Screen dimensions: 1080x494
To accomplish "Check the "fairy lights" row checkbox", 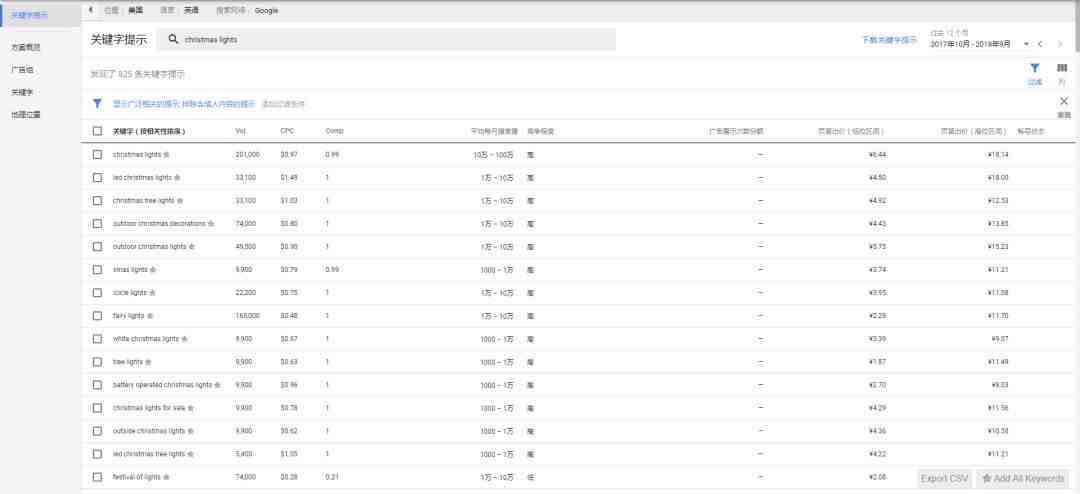I will coord(97,316).
